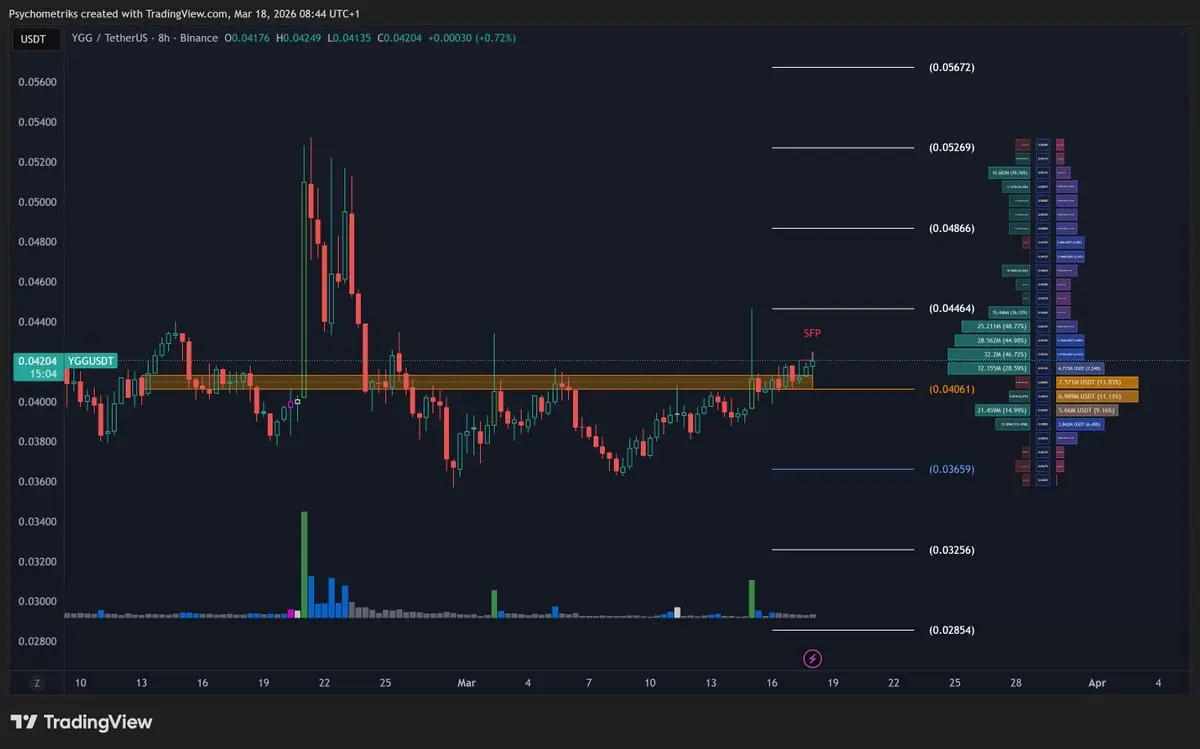Select the 32.2M (46.72%) volume bar
The height and width of the screenshot is (749, 1200).
coord(990,355)
